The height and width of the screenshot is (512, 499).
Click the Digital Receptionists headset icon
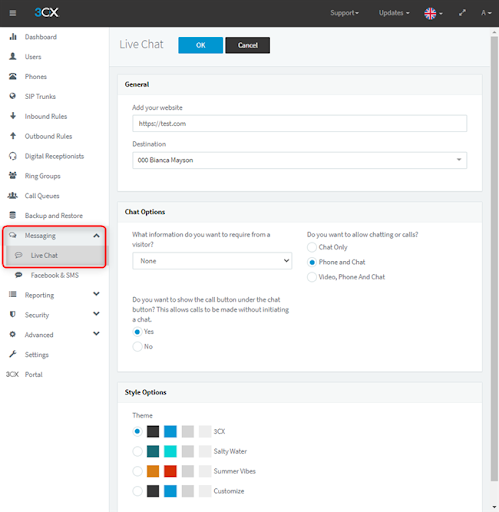(x=13, y=156)
